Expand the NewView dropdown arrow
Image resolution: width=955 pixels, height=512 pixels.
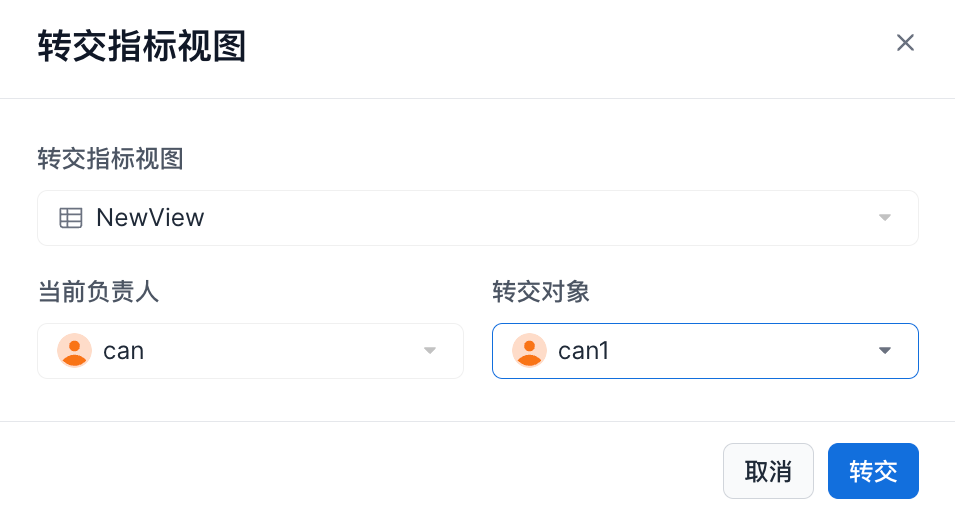click(x=884, y=218)
